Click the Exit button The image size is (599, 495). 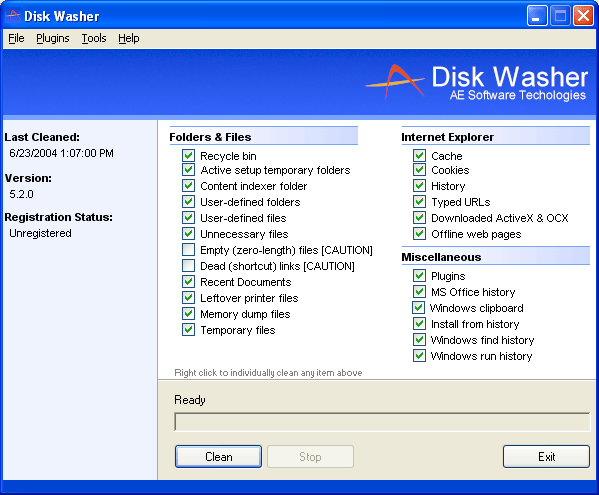coord(546,456)
